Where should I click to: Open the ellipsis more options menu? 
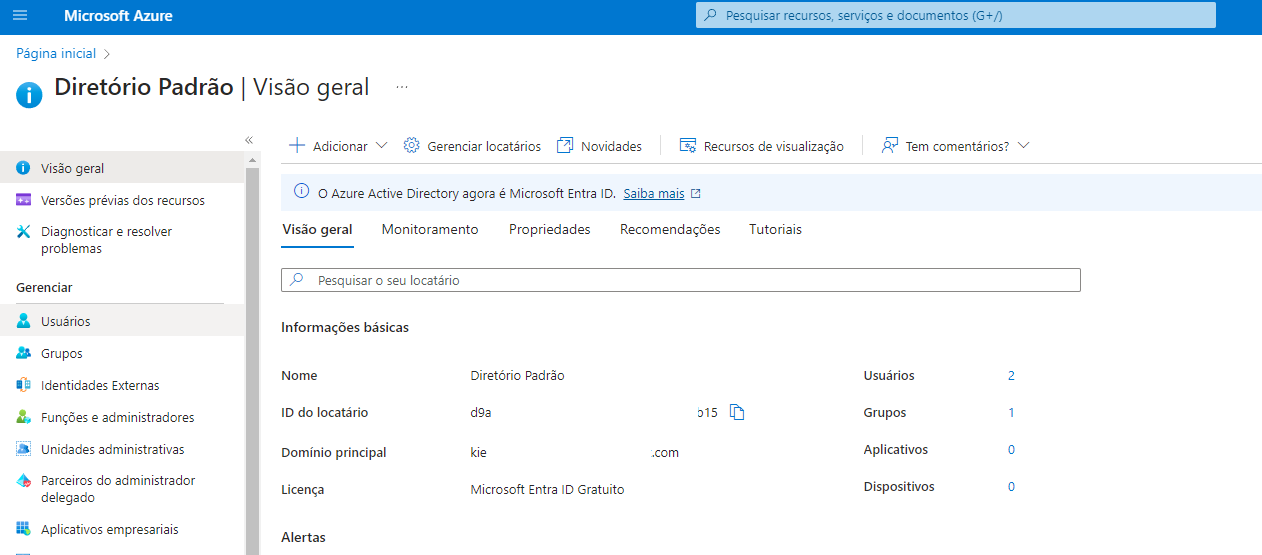point(402,87)
